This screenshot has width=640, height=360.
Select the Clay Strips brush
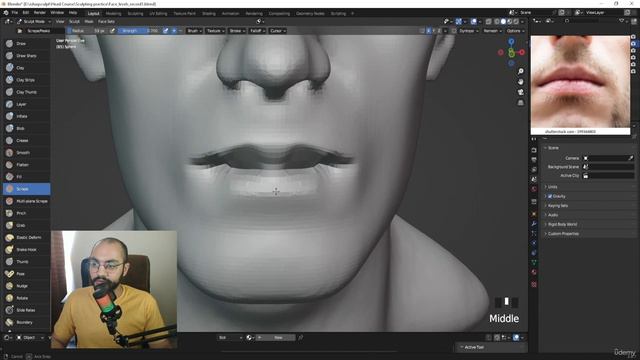27,80
